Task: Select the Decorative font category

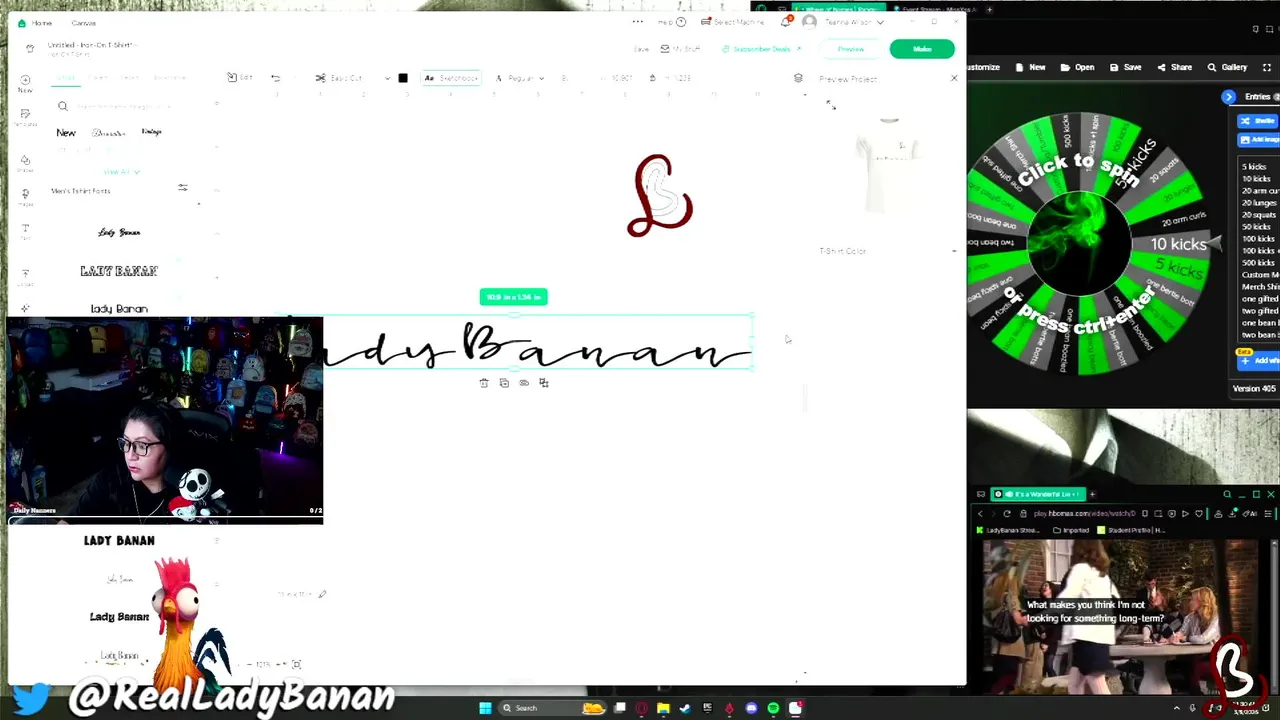Action: click(x=108, y=132)
